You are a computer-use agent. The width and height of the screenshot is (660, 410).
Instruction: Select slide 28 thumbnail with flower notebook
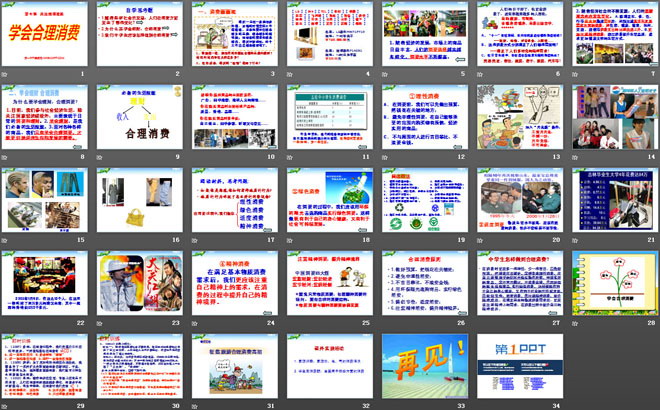[x=615, y=283]
